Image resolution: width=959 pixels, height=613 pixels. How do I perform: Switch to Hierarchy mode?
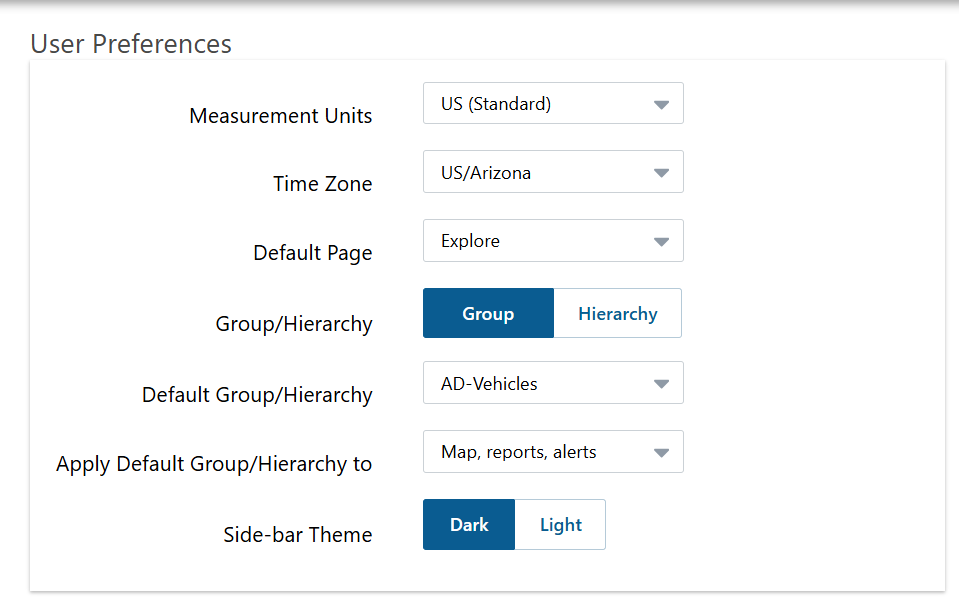pos(618,313)
